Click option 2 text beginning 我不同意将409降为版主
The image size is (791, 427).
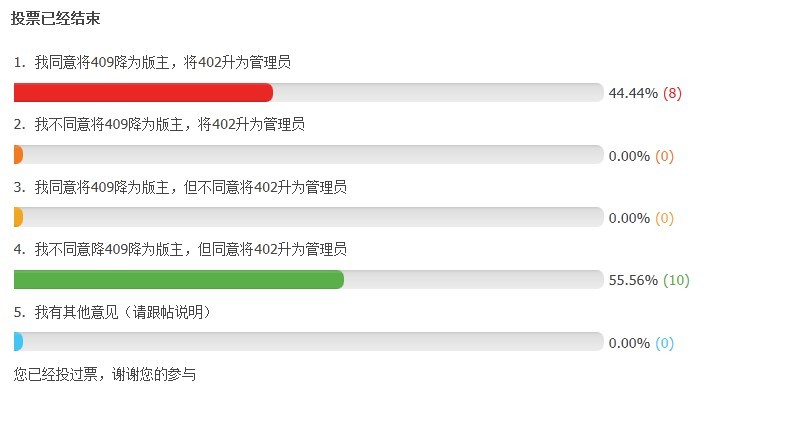click(170, 125)
